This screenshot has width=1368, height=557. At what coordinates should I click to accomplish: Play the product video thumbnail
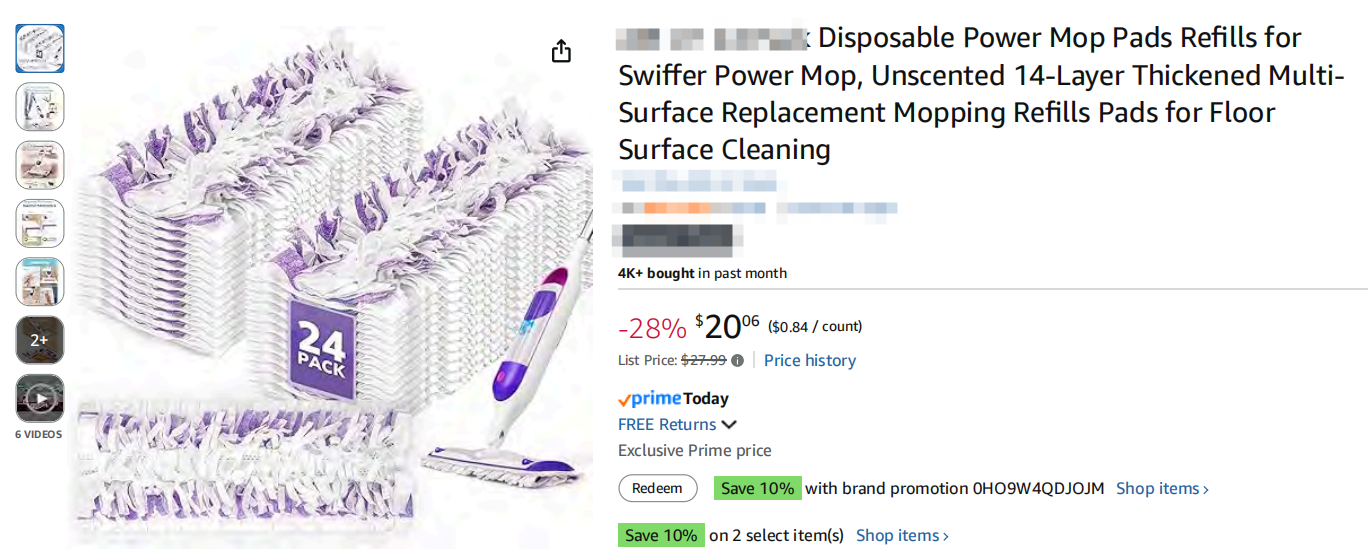(40, 399)
